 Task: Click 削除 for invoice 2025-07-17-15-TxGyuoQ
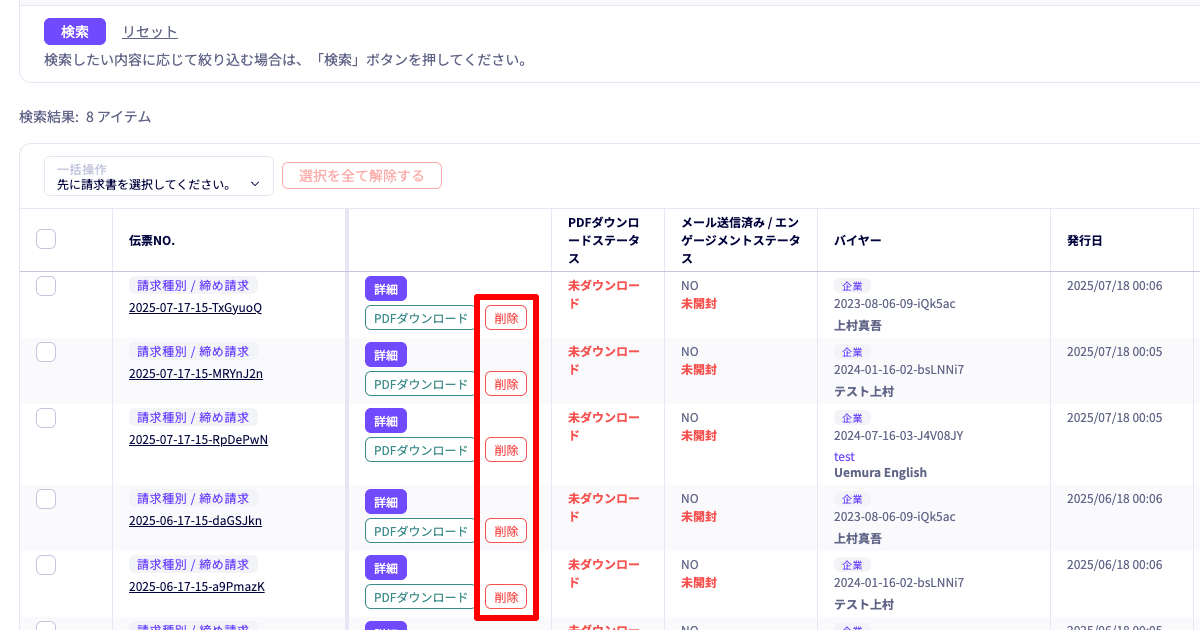point(506,318)
